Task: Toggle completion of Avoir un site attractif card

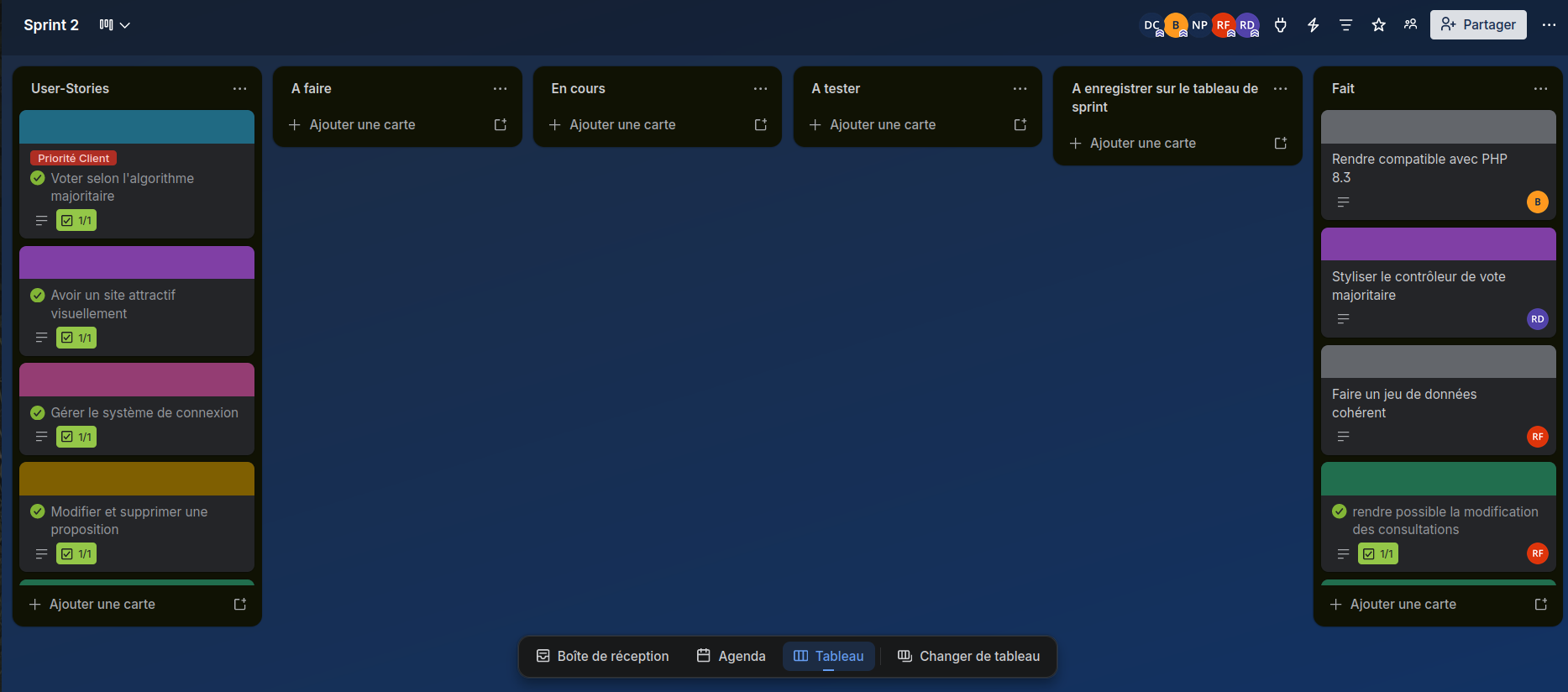Action: (38, 295)
